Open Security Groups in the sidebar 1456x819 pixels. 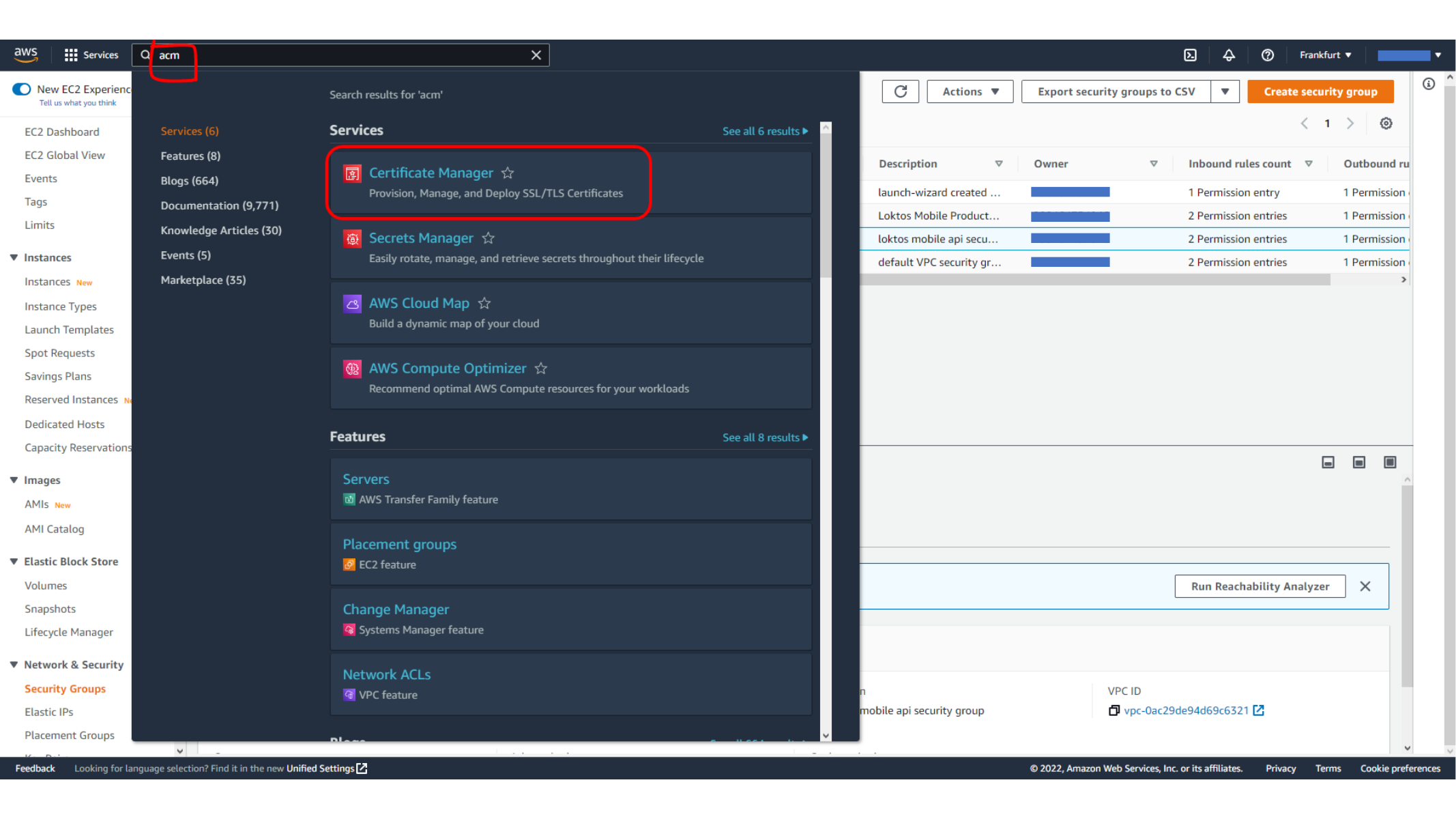[65, 689]
